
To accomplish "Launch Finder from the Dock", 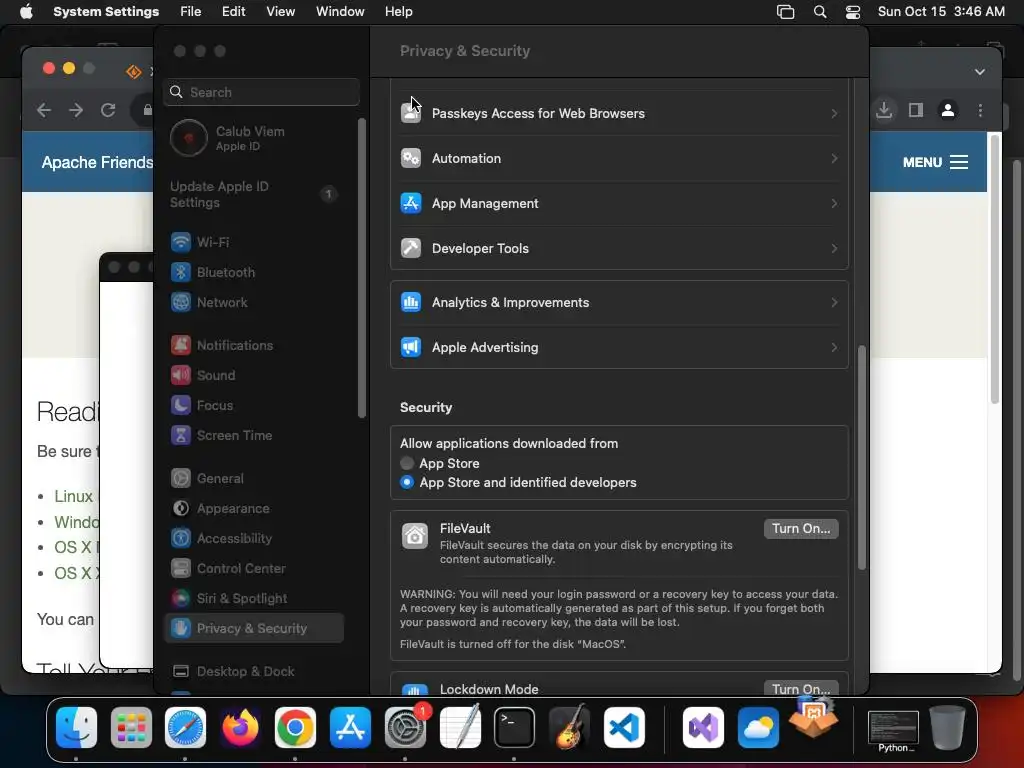I will click(76, 727).
